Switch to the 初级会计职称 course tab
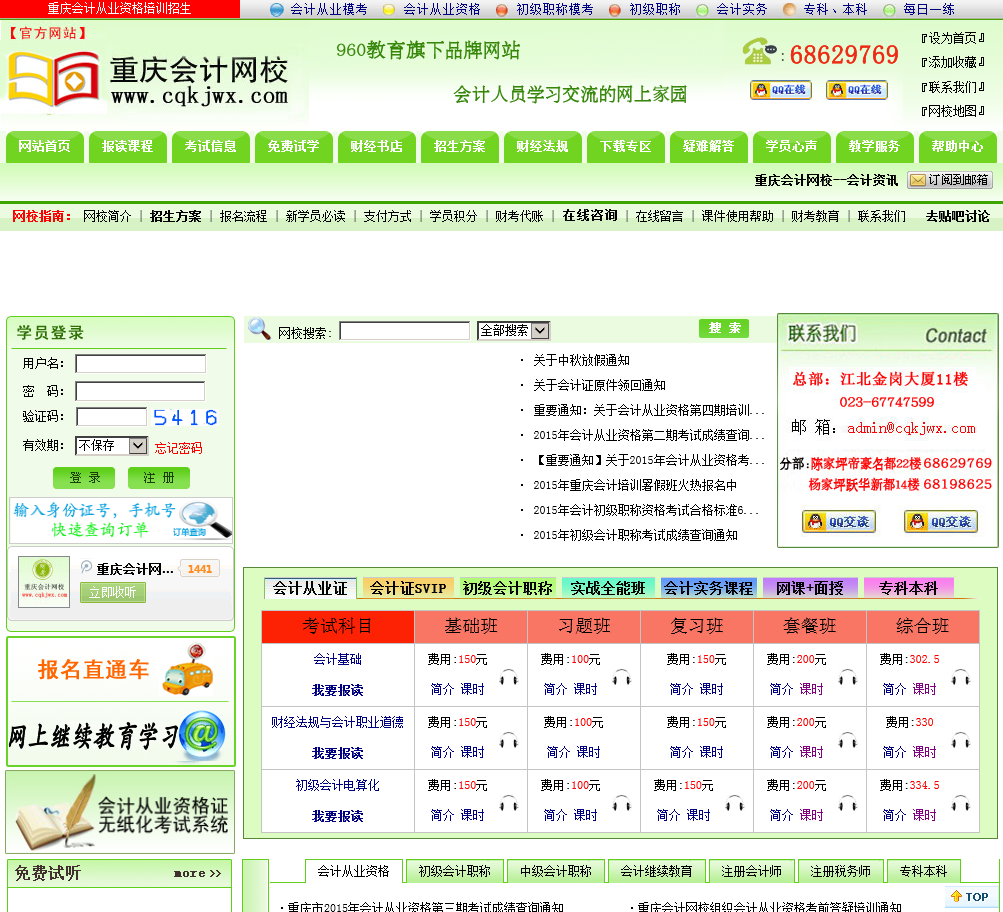Viewport: 1003px width, 912px height. (507, 588)
